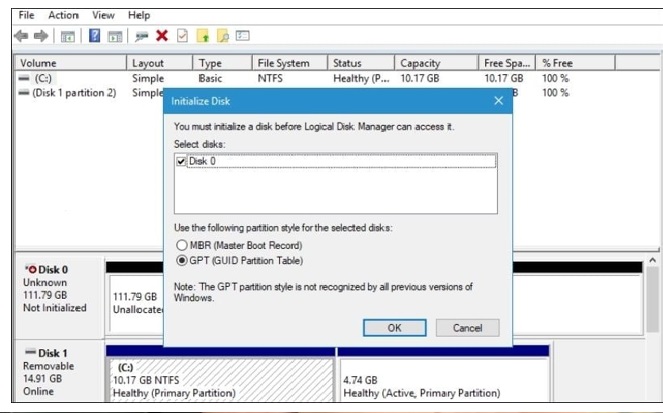Open Help using the blue question mark icon
The height and width of the screenshot is (413, 663).
click(94, 36)
